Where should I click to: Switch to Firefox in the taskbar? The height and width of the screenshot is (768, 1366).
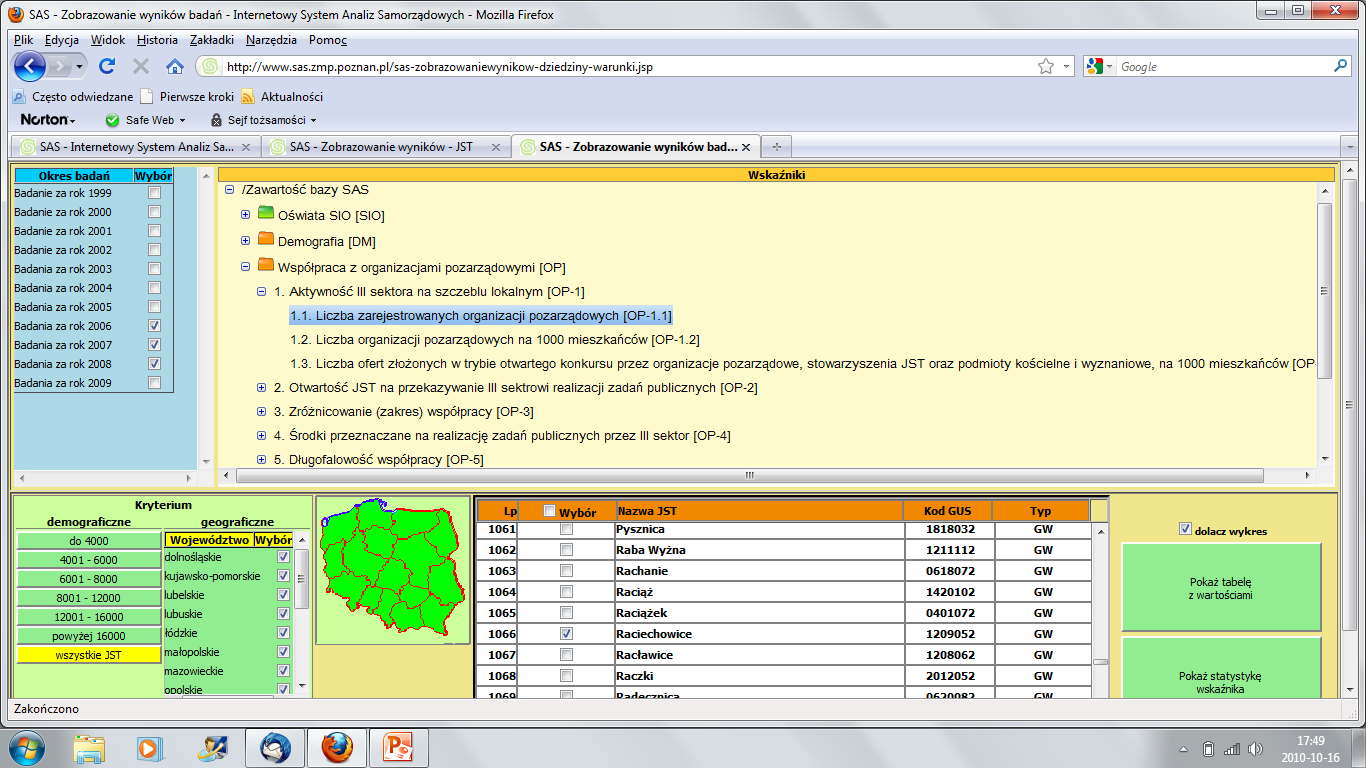(337, 747)
